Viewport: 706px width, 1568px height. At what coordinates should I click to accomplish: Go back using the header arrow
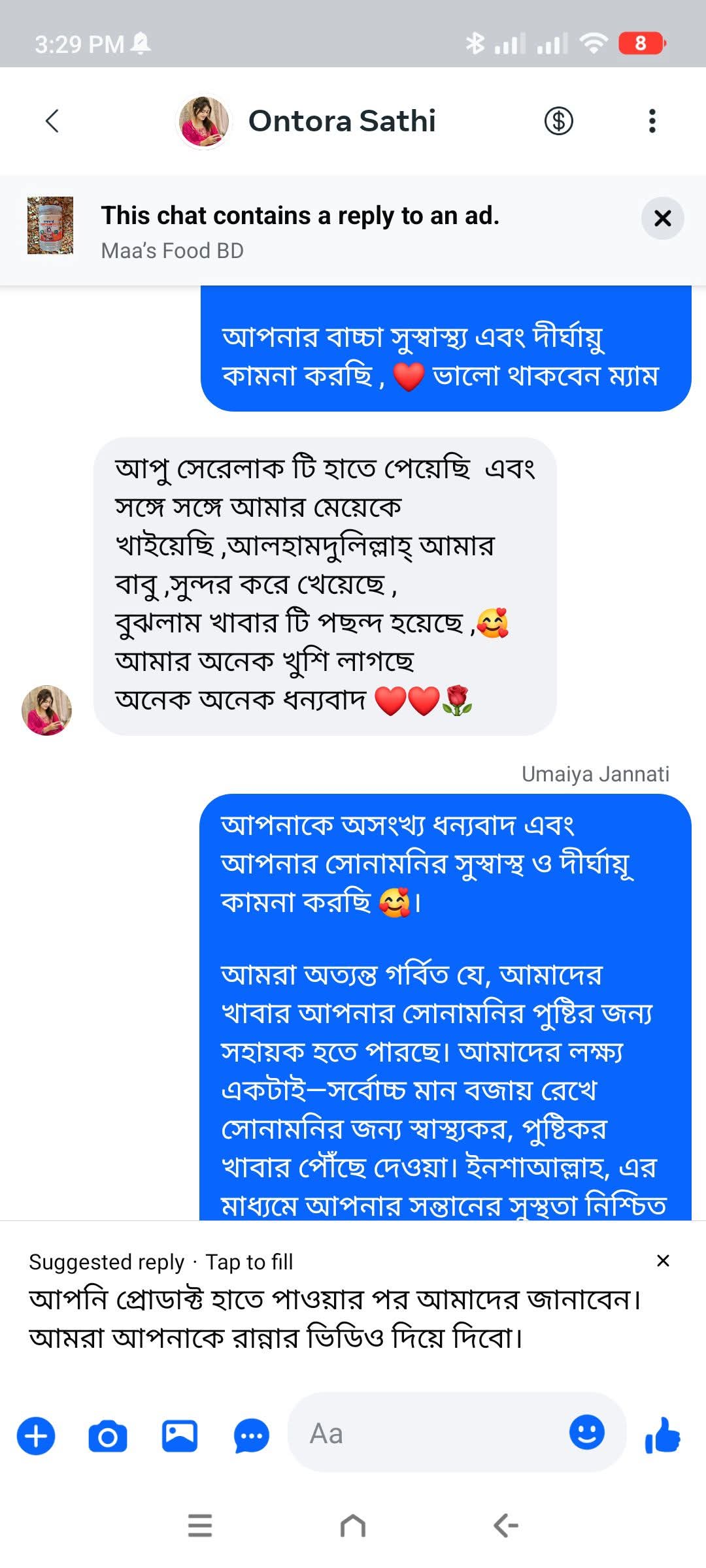pos(52,121)
